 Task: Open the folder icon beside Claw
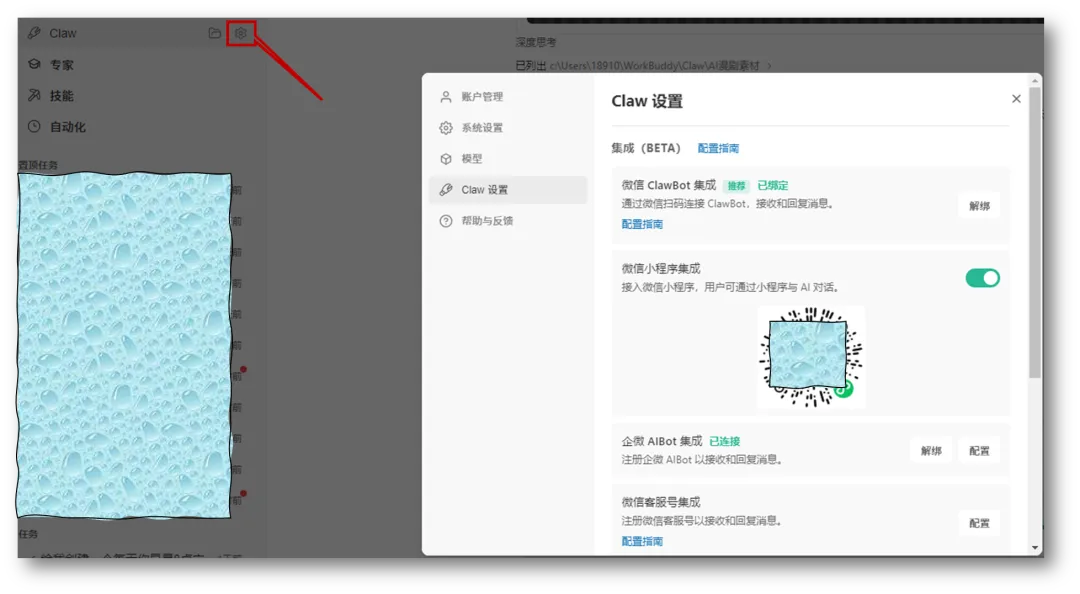(x=215, y=33)
